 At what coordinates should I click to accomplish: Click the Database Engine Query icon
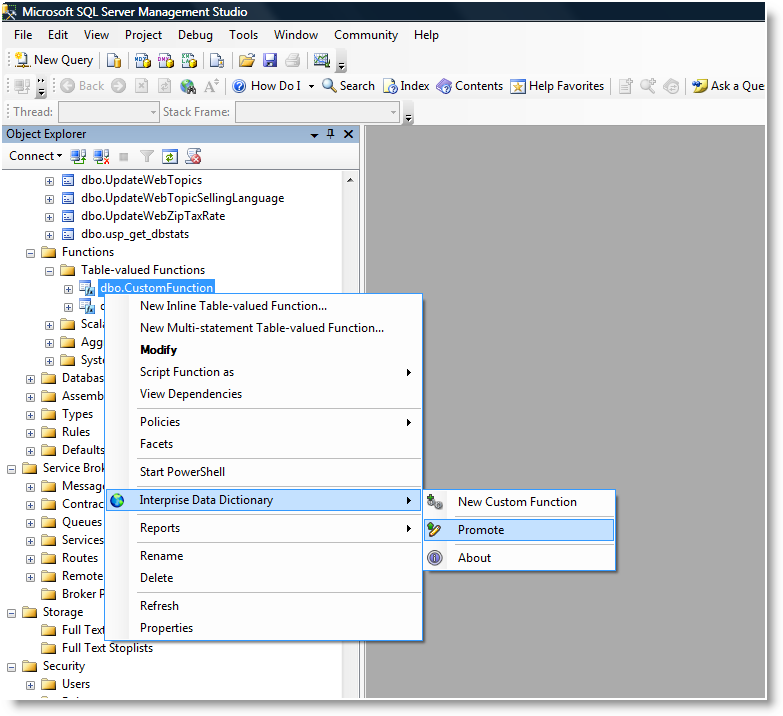114,60
